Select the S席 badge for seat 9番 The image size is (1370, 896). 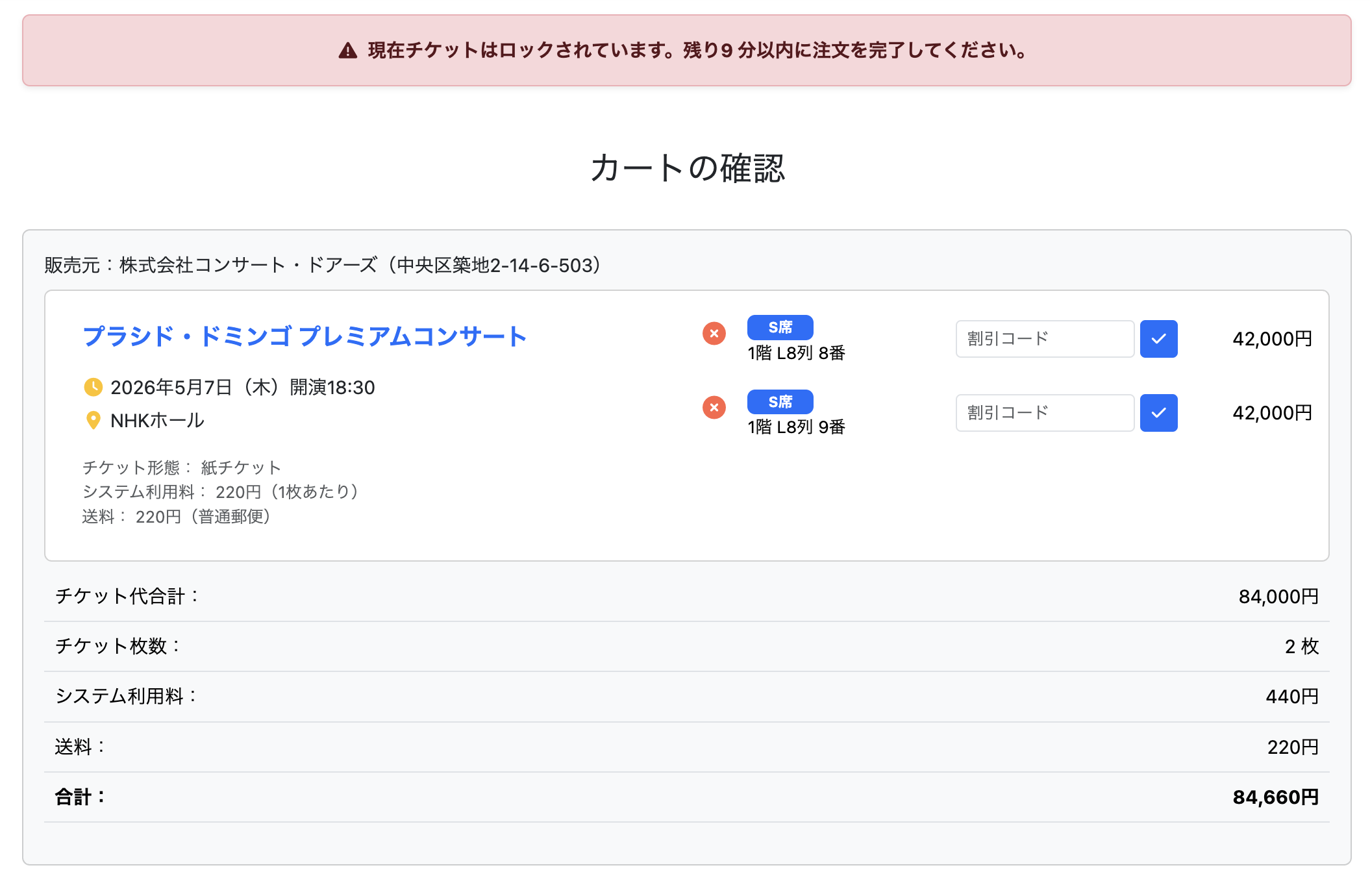point(780,401)
